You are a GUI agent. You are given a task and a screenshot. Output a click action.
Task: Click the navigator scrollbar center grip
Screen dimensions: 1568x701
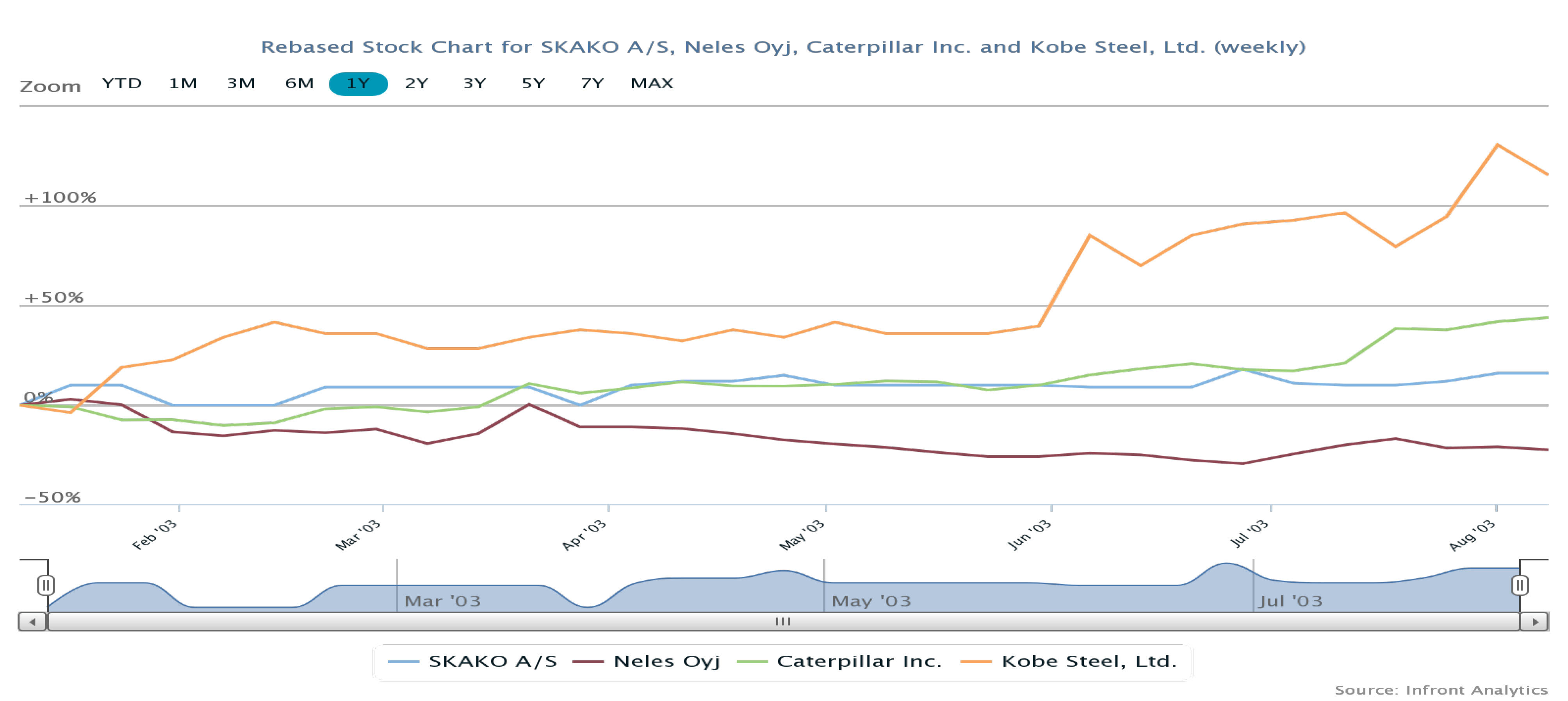coord(783,622)
